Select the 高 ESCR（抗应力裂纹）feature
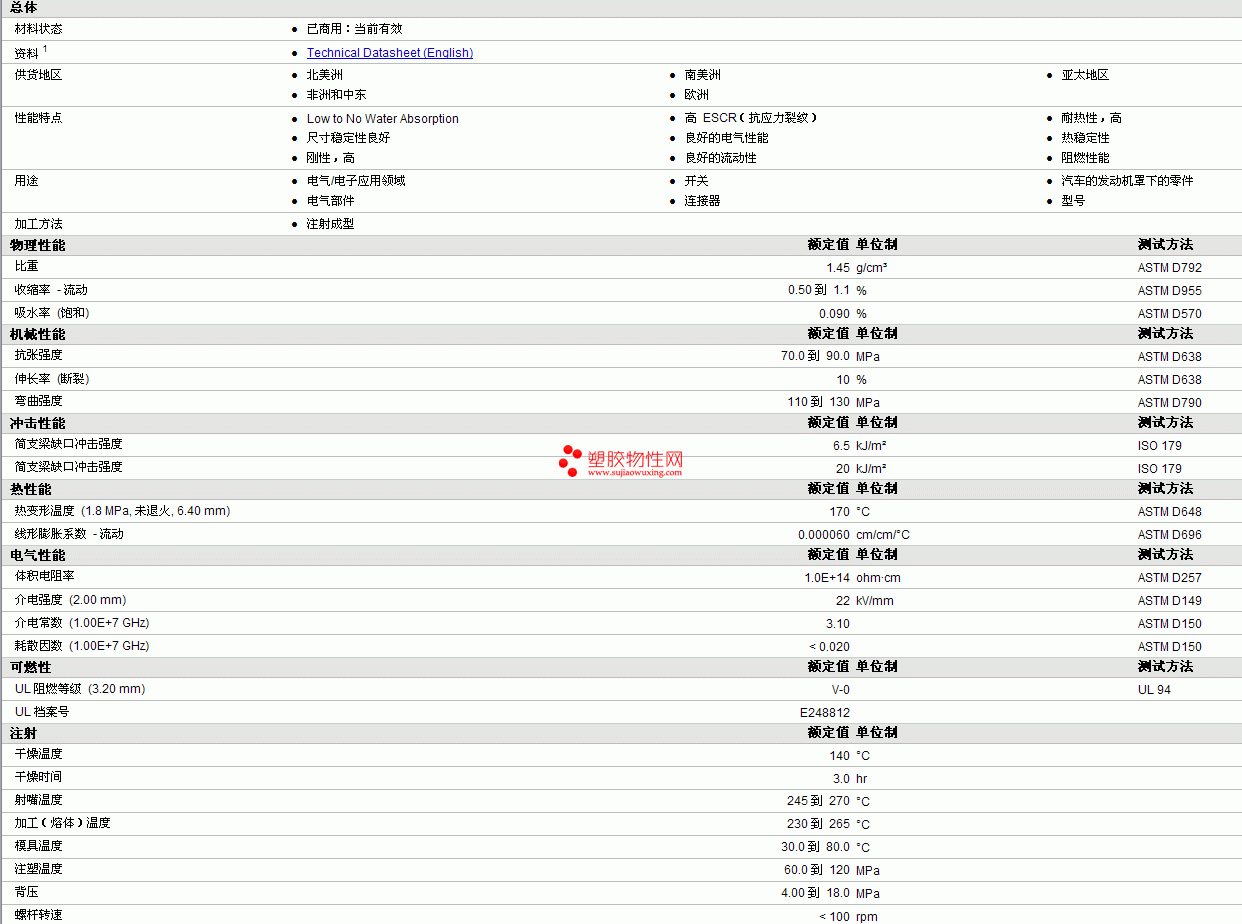This screenshot has height=924, width=1242. [751, 118]
